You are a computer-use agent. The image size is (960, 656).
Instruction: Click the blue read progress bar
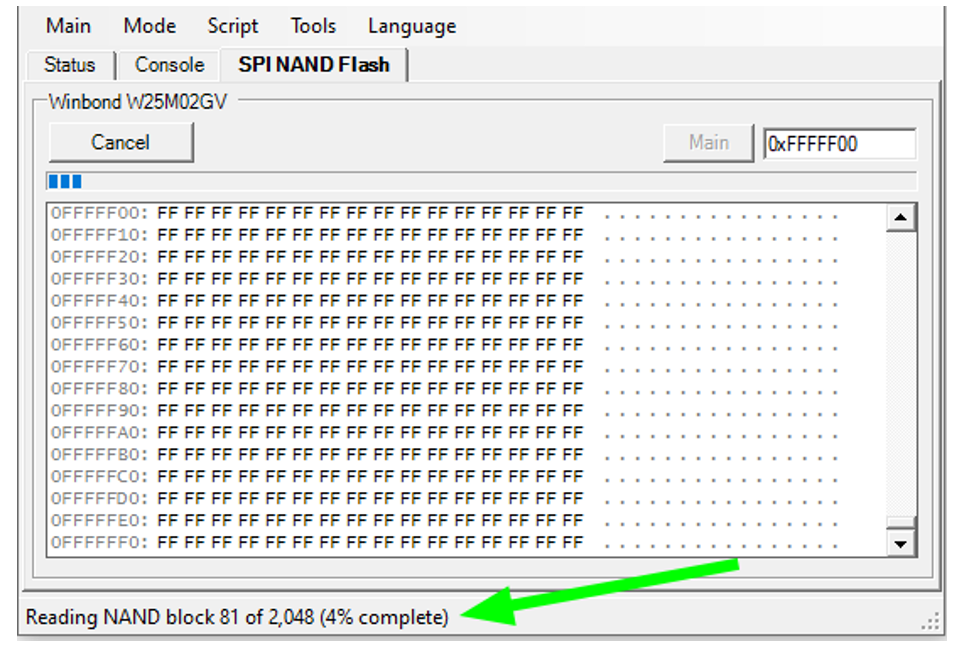coord(482,182)
